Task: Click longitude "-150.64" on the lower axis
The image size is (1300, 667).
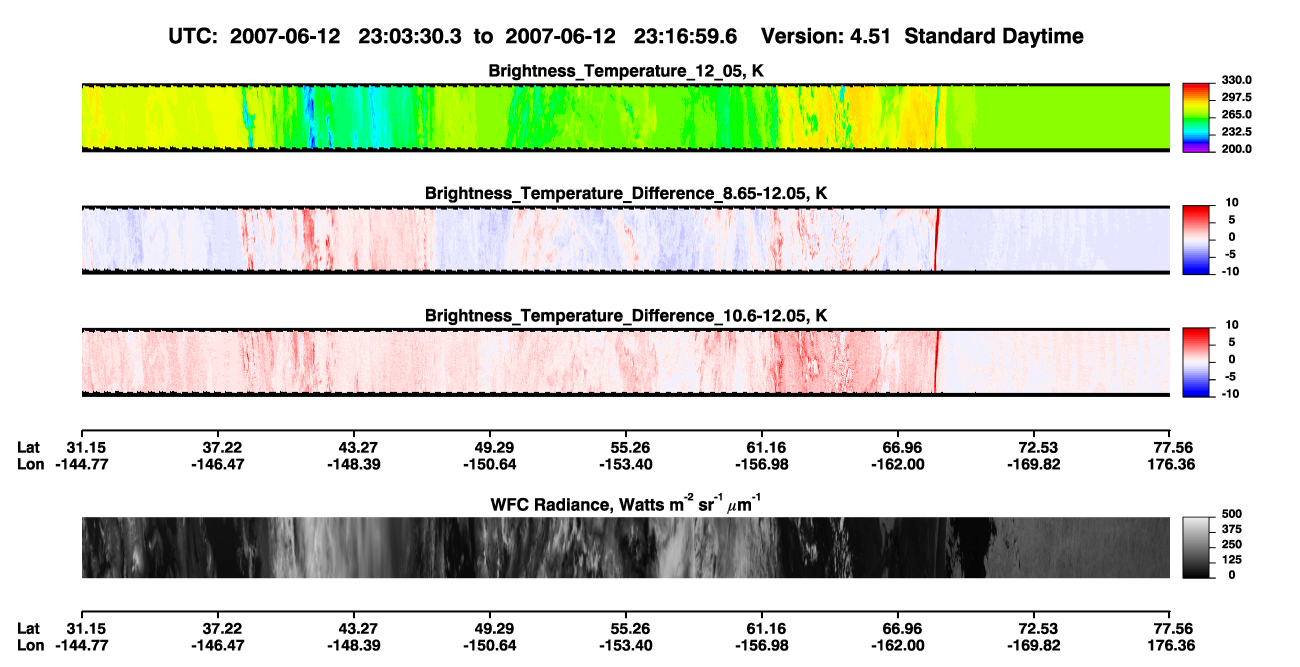Action: point(491,647)
